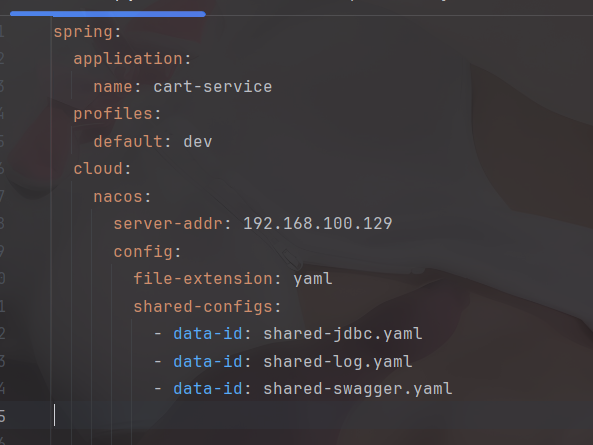593x445 pixels.
Task: Click the value 'shared-swagger.yaml'
Action: click(x=358, y=389)
